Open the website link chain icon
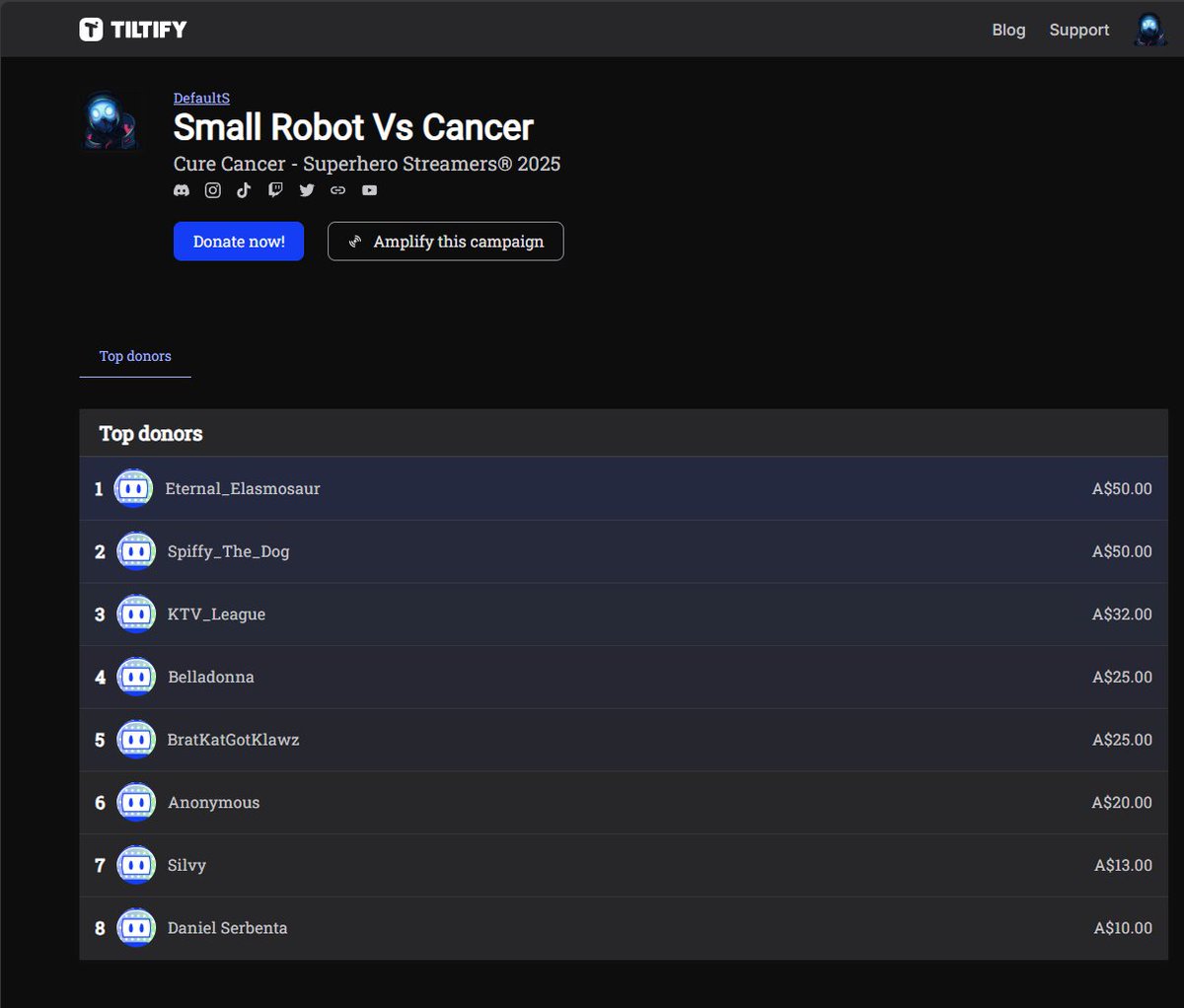Image resolution: width=1184 pixels, height=1008 pixels. (x=338, y=190)
